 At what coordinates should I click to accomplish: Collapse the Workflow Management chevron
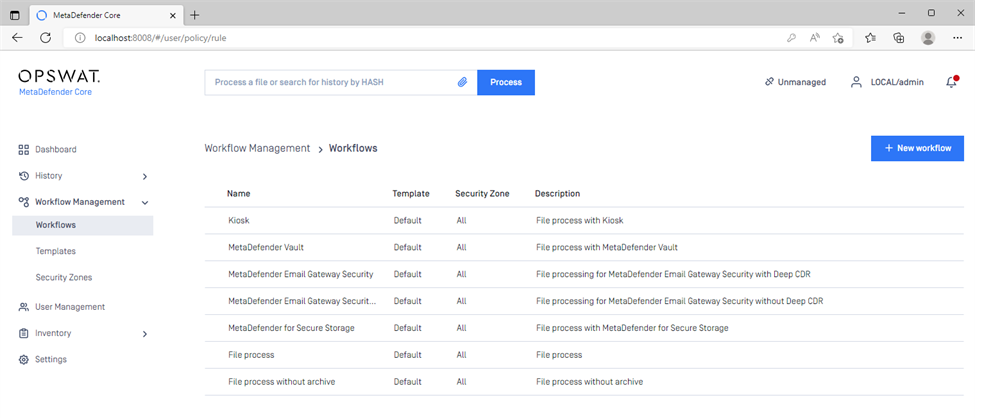pyautogui.click(x=145, y=202)
